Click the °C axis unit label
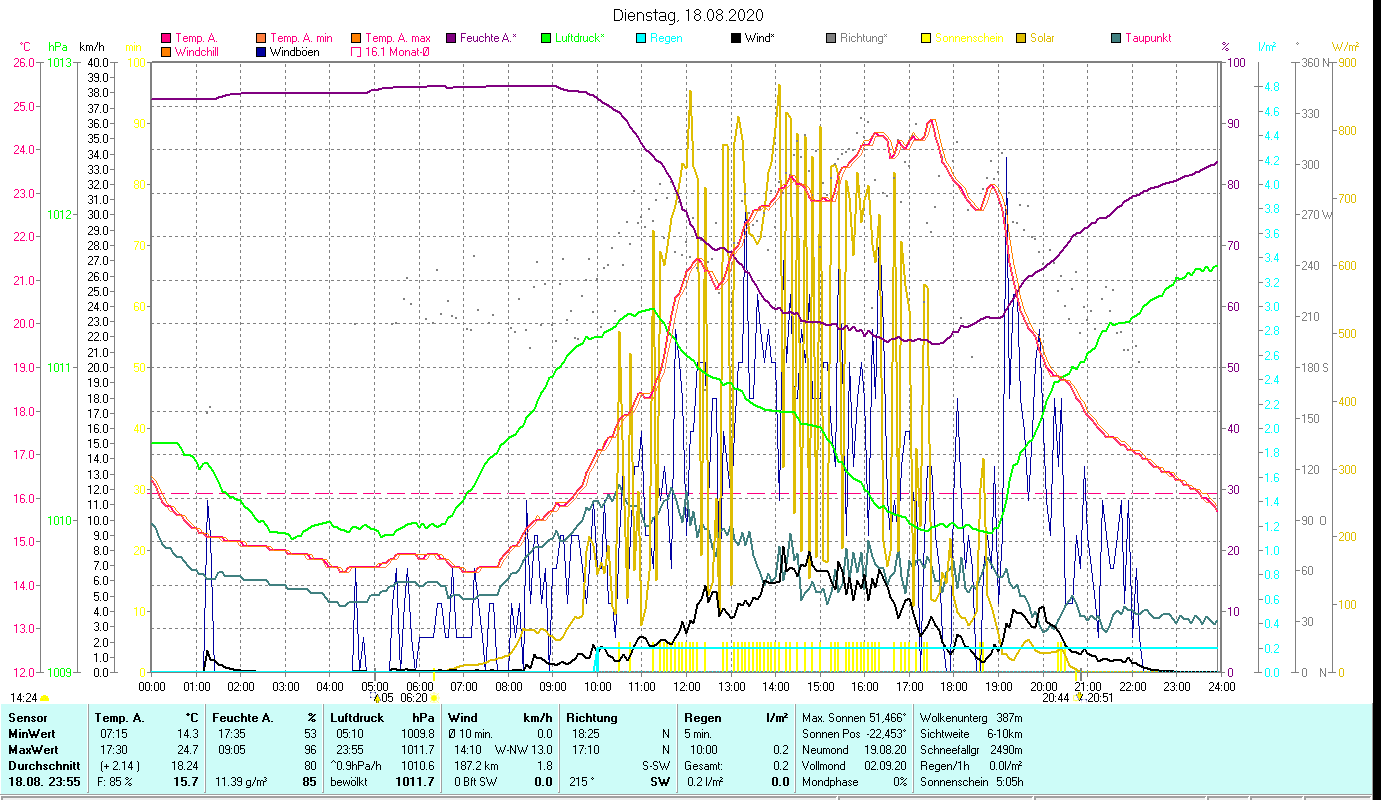 (x=26, y=47)
